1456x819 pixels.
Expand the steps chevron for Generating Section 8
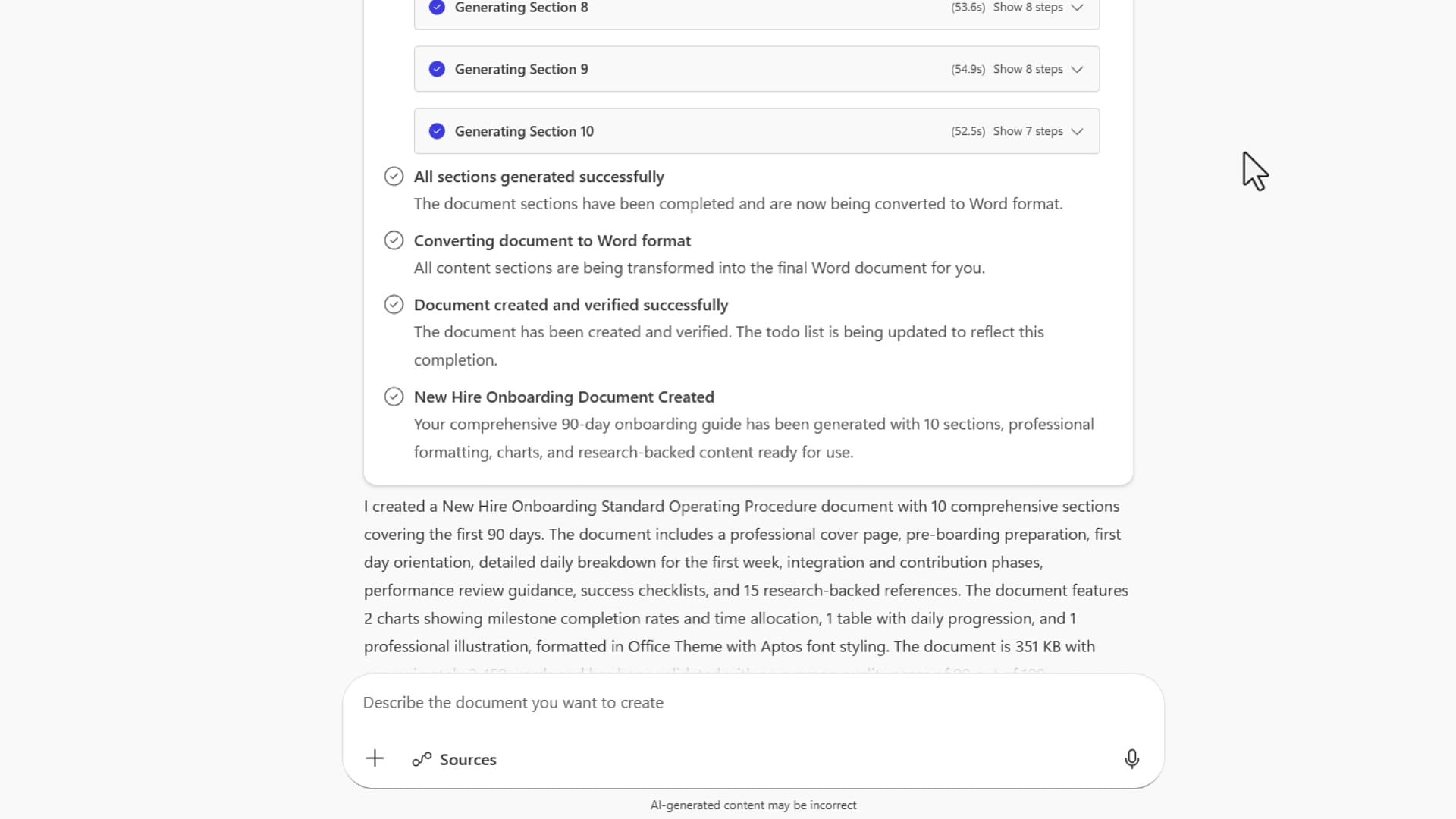(x=1076, y=8)
